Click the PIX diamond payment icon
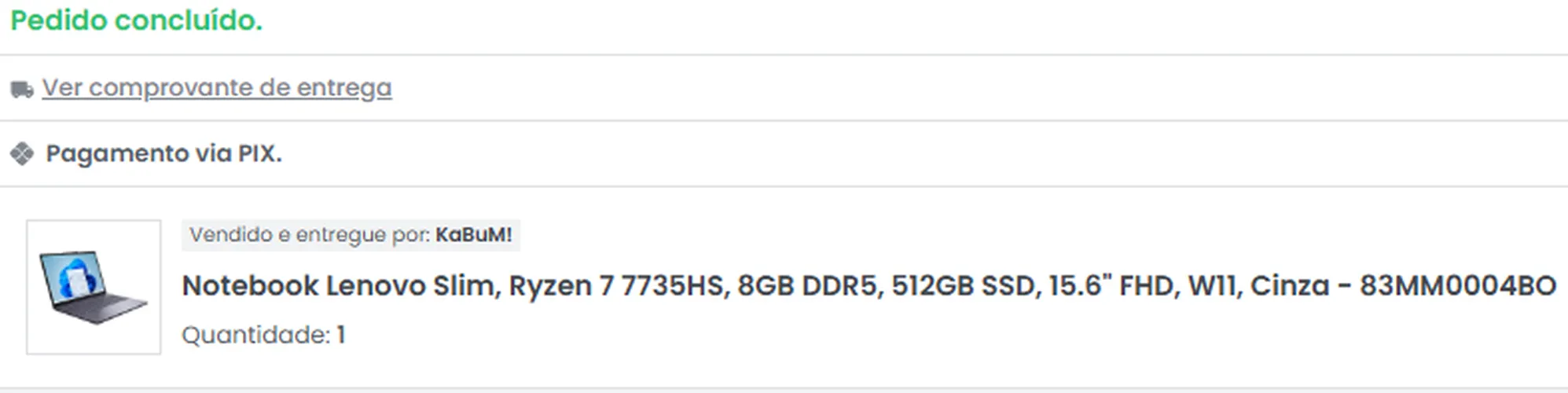This screenshot has height=393, width=1568. [22, 154]
